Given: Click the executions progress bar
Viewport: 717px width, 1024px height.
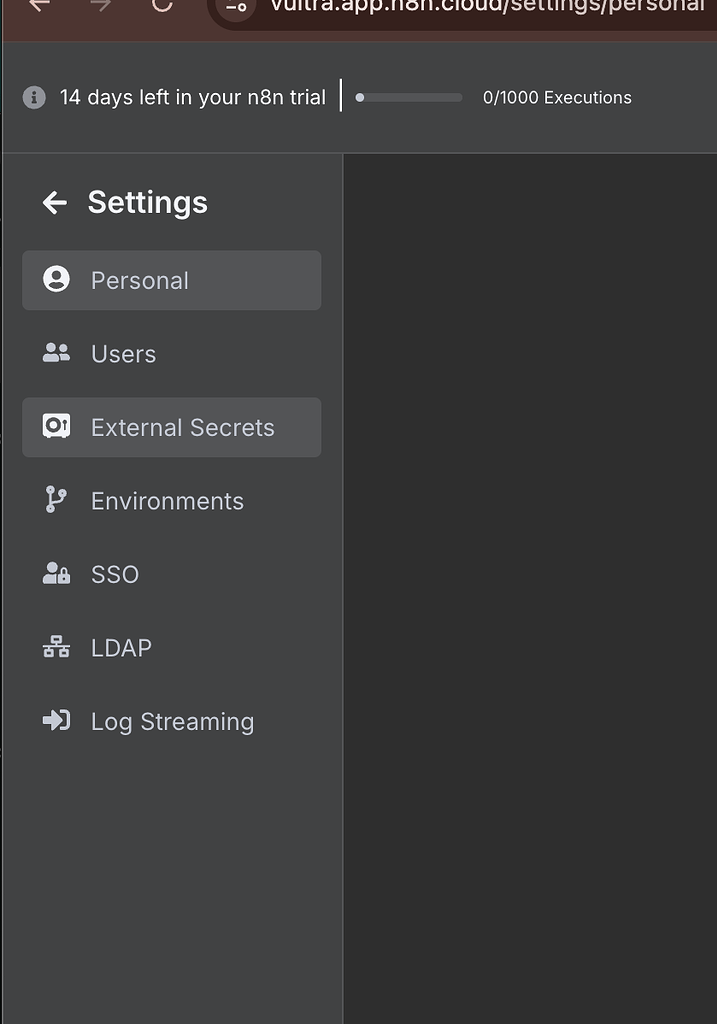Looking at the screenshot, I should [x=408, y=97].
